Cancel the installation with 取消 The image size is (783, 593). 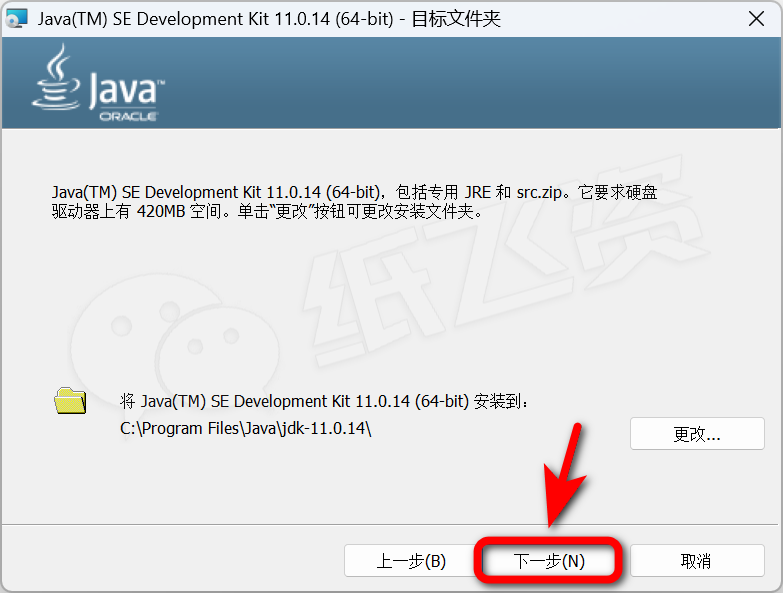pyautogui.click(x=696, y=561)
